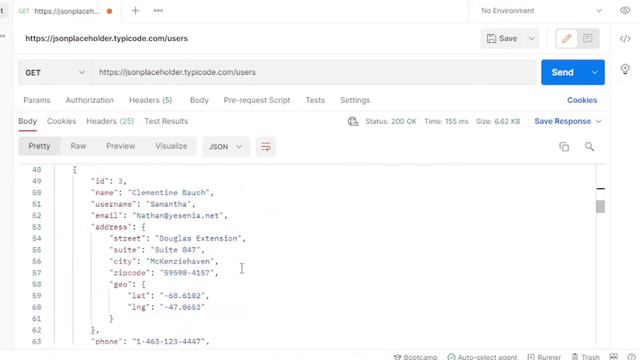Expand the Send button options arrow

coord(595,73)
